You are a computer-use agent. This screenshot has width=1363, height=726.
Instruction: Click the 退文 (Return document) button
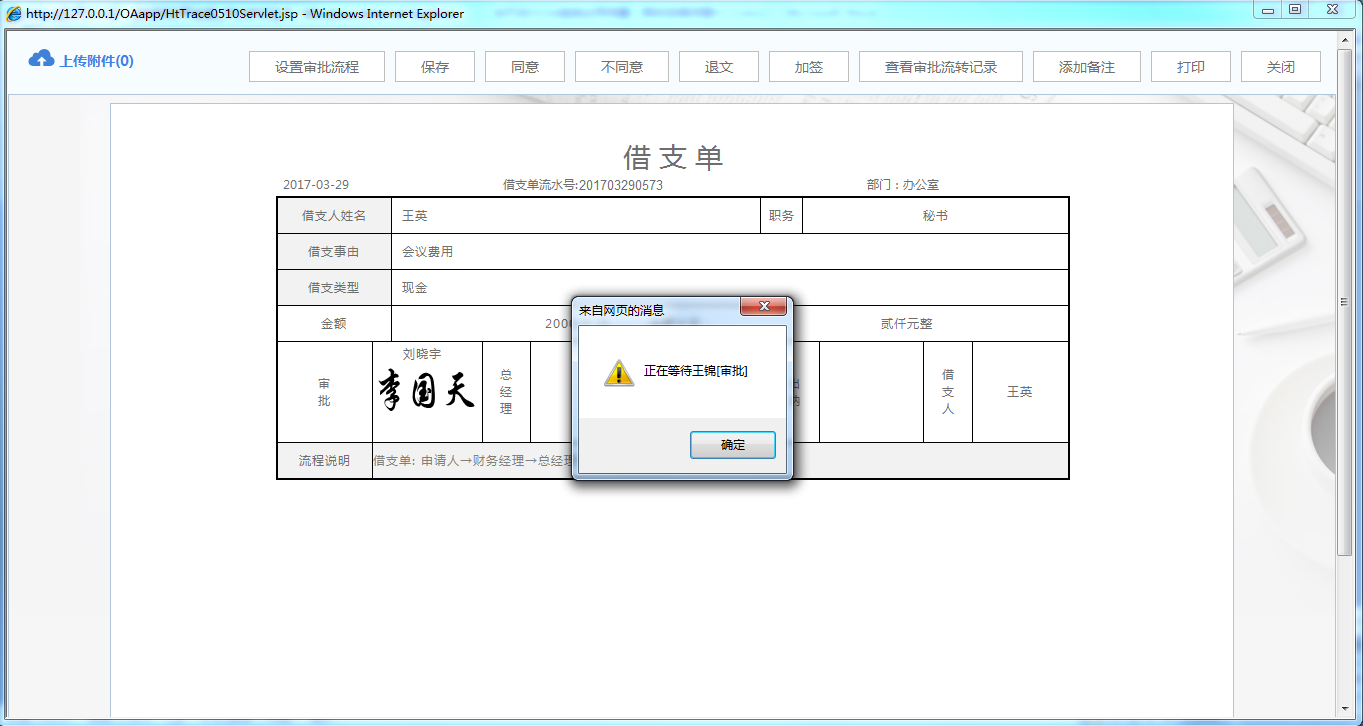(718, 66)
